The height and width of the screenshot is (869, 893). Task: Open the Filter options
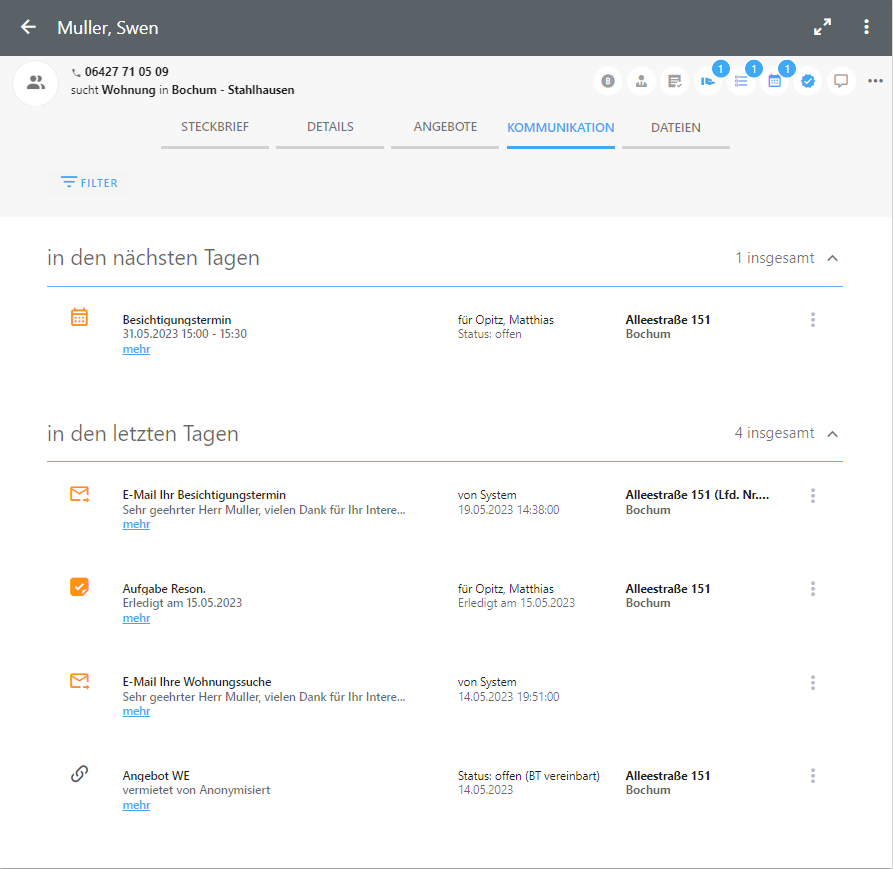click(x=89, y=183)
